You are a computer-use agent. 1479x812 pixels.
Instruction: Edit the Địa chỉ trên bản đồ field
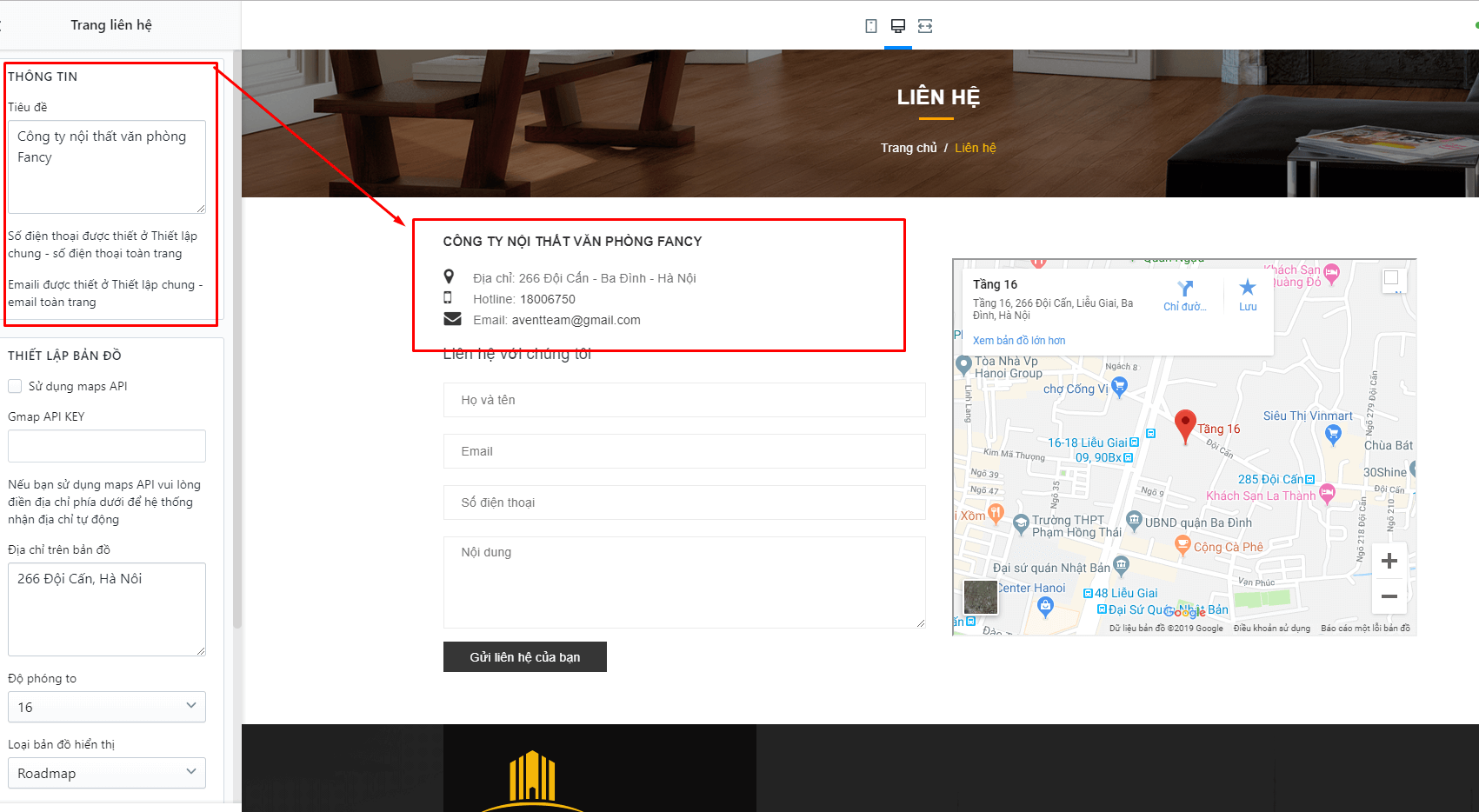(107, 609)
